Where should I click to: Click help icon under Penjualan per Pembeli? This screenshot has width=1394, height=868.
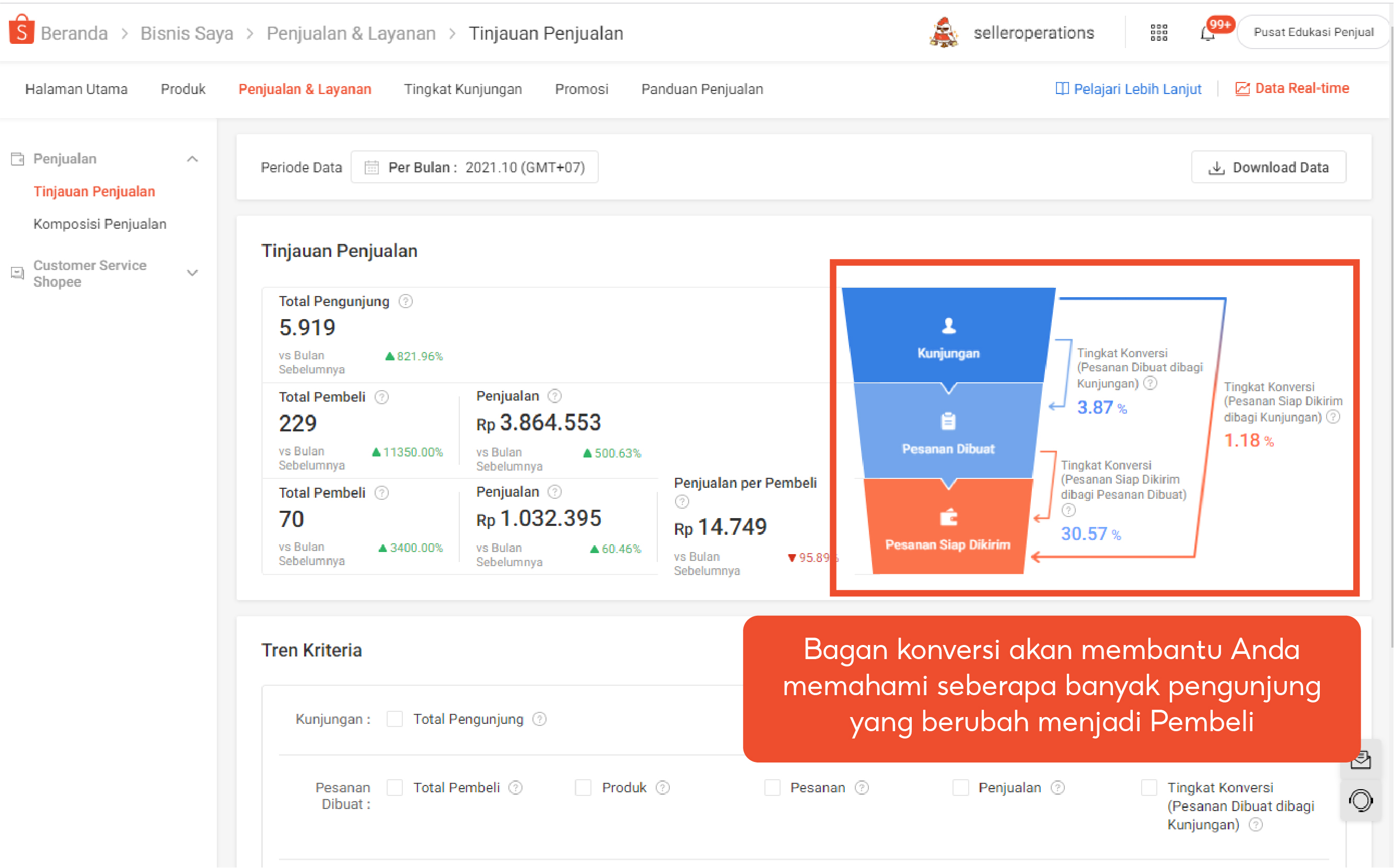(x=681, y=502)
